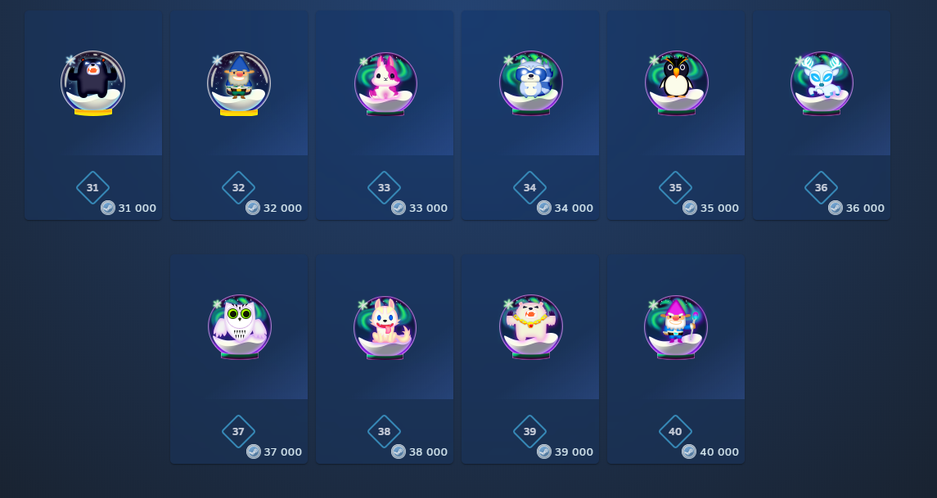Click the level 40 diamond badge
The width and height of the screenshot is (937, 498).
point(675,432)
